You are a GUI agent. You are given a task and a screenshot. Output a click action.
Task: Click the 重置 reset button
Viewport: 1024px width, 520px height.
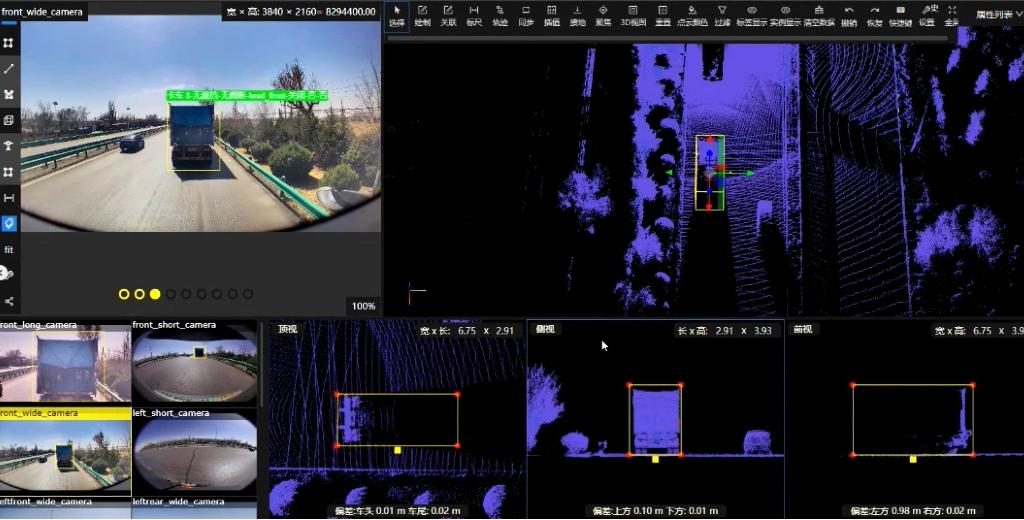tap(663, 16)
